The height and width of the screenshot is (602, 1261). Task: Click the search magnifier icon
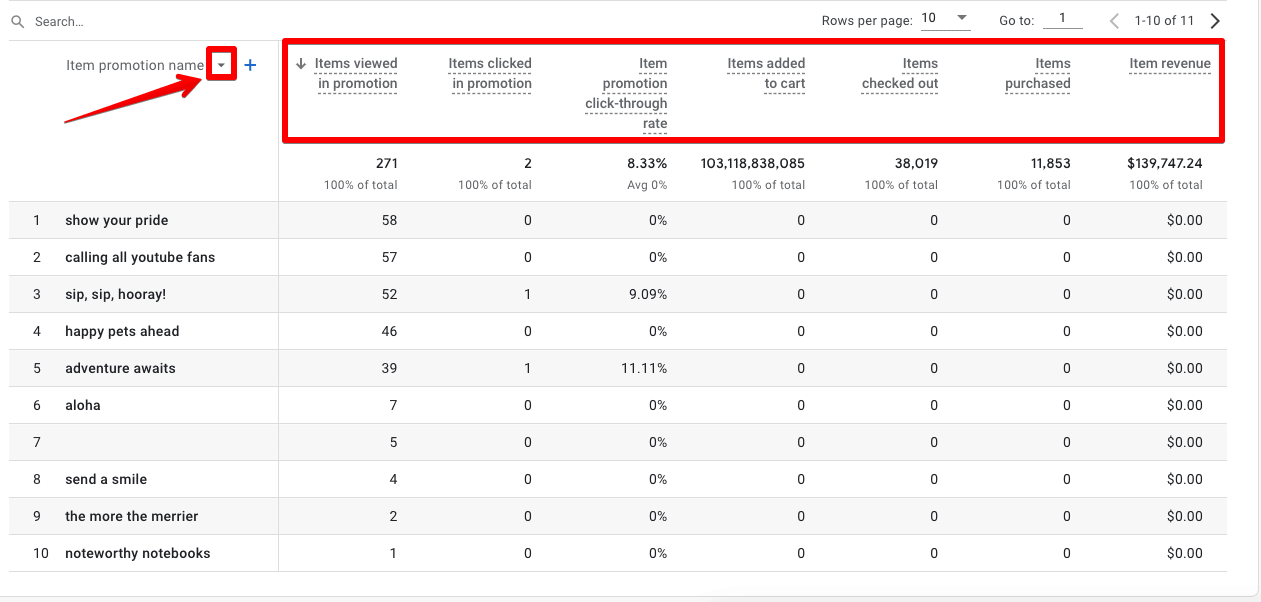17,21
